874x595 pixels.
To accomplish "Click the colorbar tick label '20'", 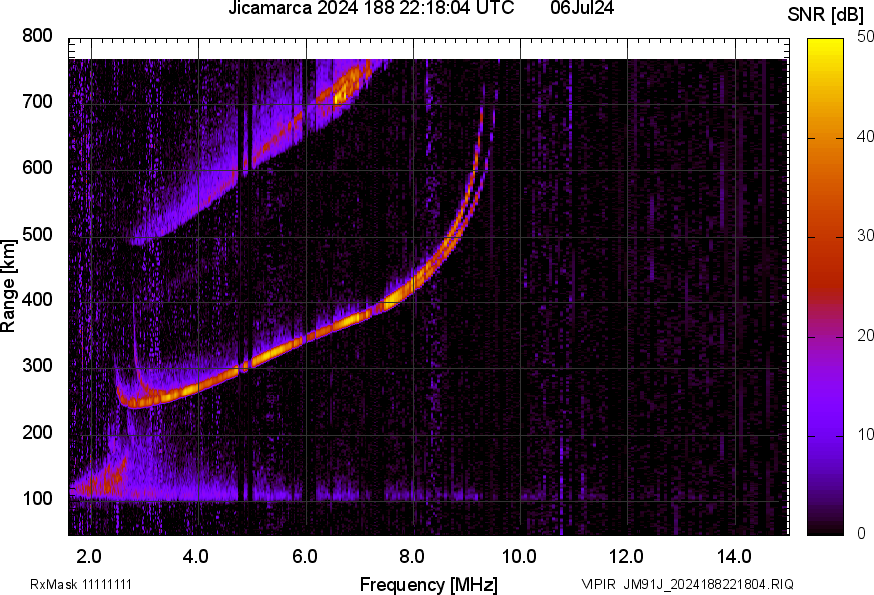I will click(x=865, y=336).
